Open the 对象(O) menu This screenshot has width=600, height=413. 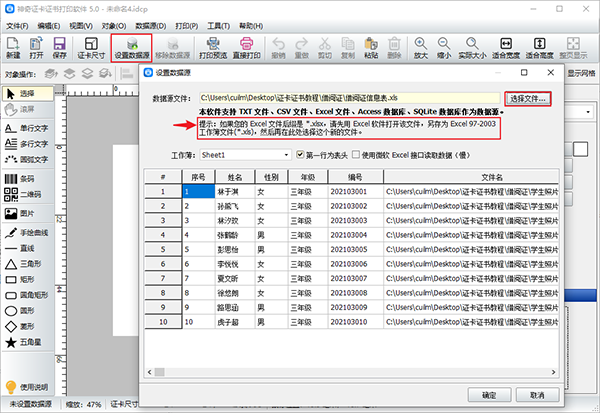point(114,26)
